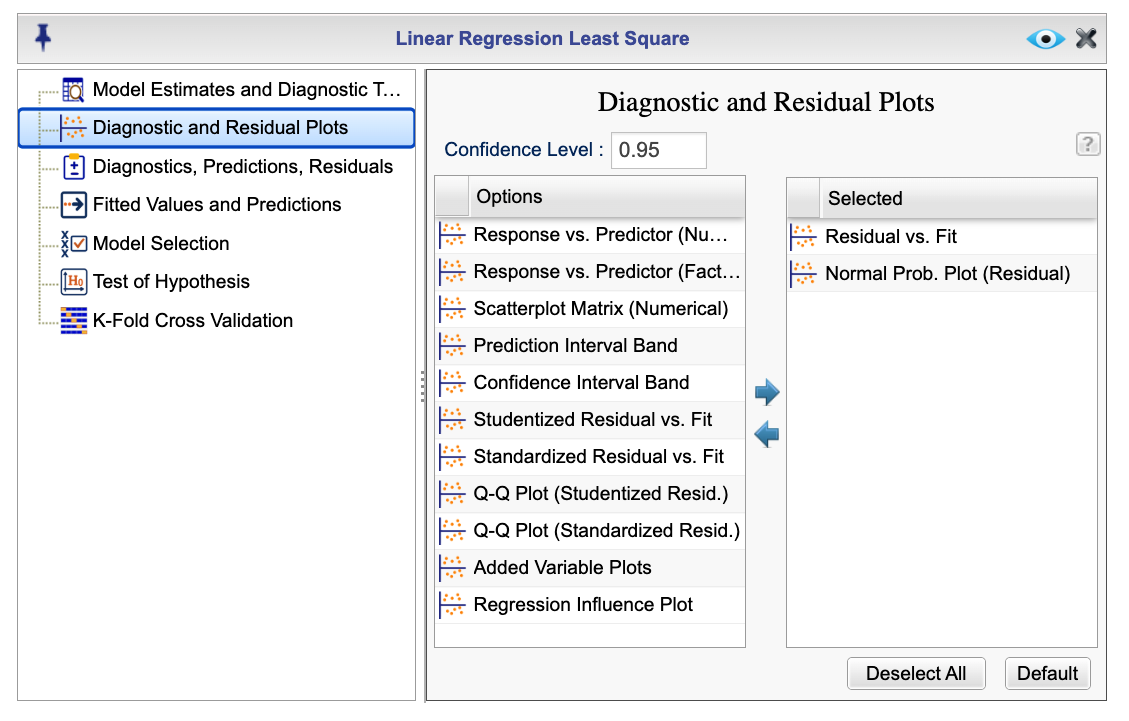Click the Fitted Values and Predictions arrow icon
The height and width of the screenshot is (721, 1129).
pyautogui.click(x=73, y=205)
